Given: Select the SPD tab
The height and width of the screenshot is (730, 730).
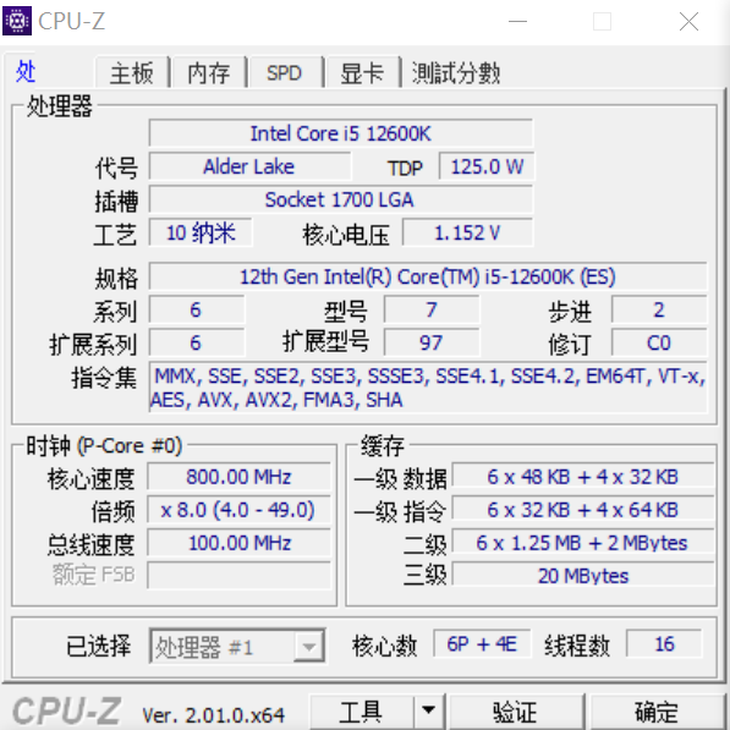Looking at the screenshot, I should (284, 73).
